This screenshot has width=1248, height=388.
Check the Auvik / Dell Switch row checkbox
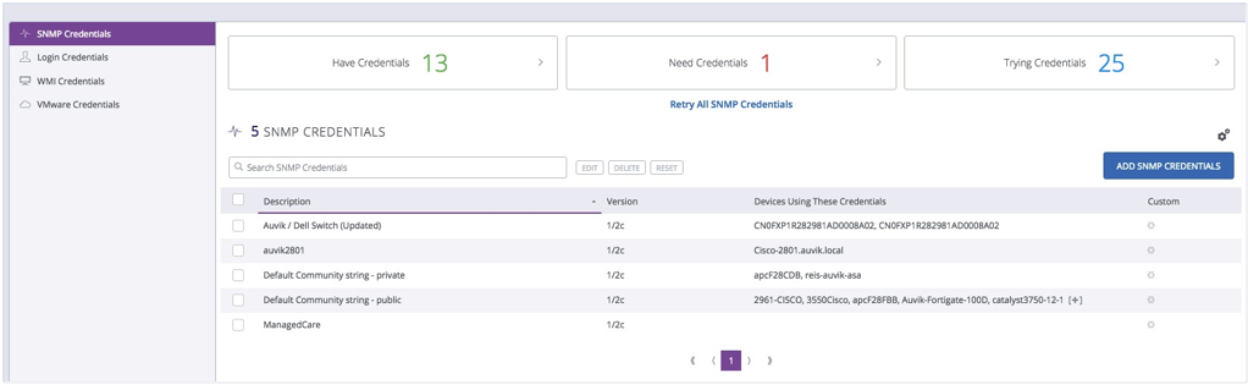click(238, 226)
